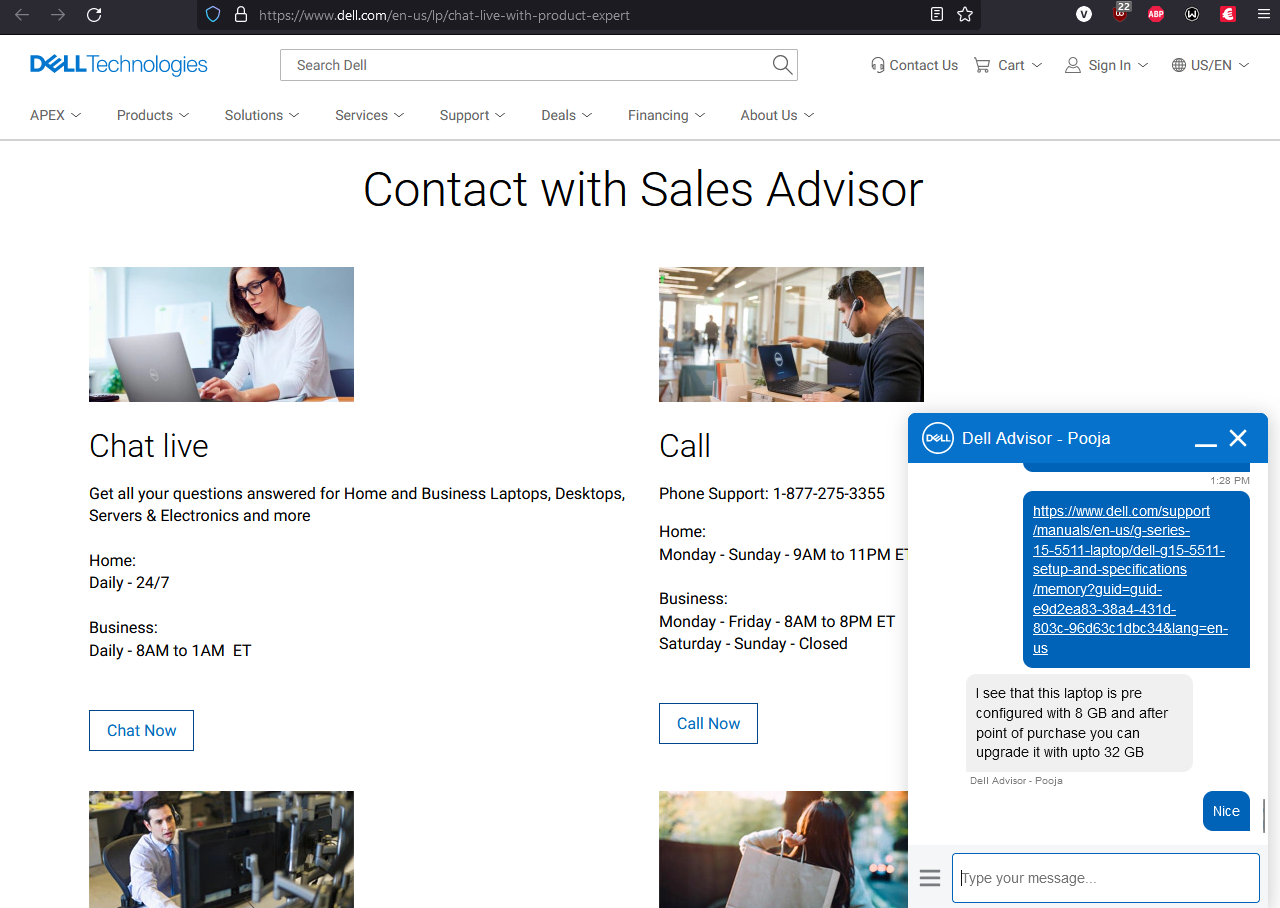Click the search magnifier icon

(x=782, y=65)
